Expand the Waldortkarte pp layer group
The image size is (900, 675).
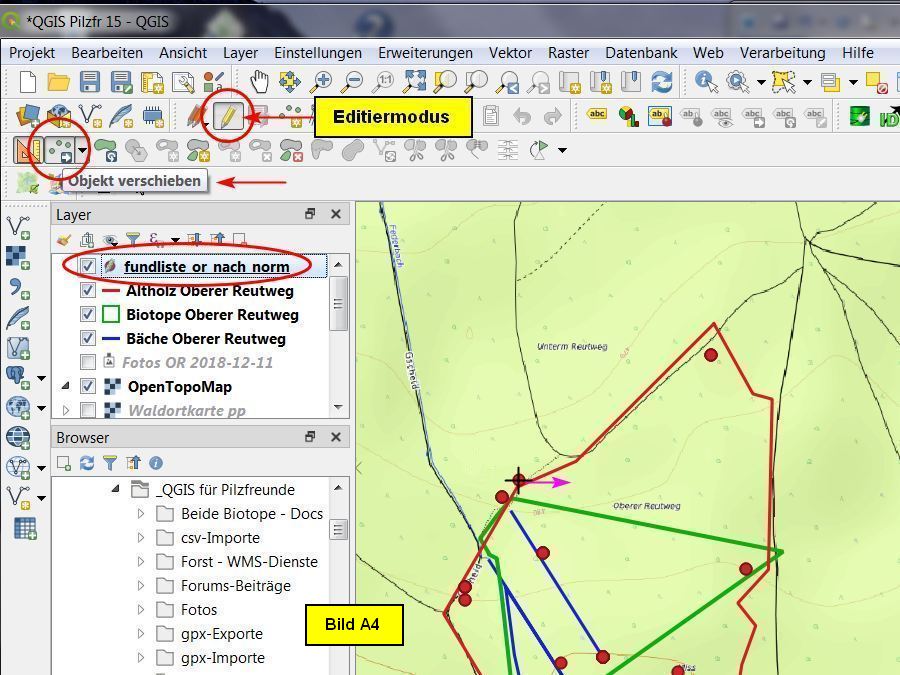[x=66, y=410]
